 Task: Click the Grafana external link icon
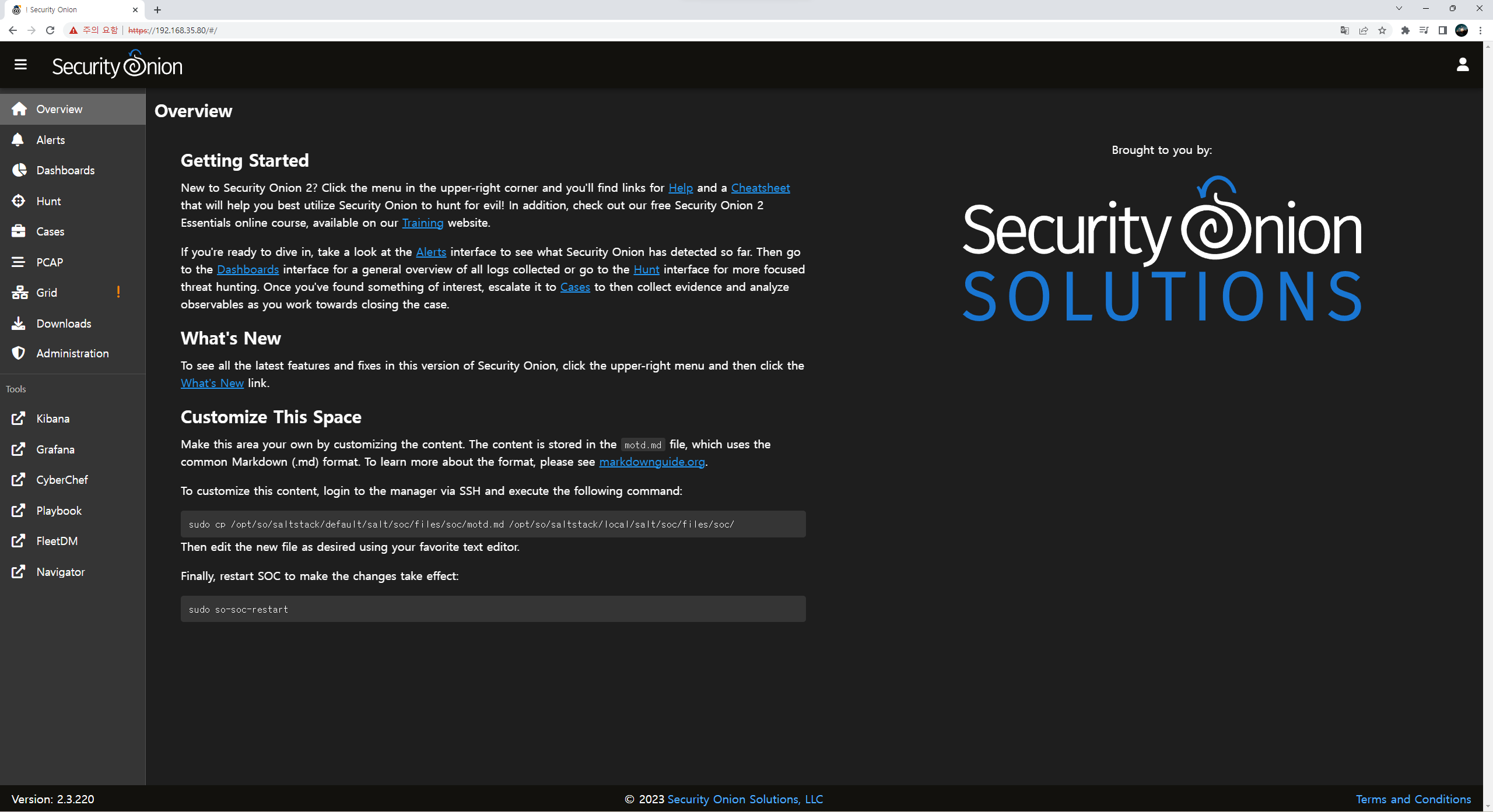[x=19, y=449]
